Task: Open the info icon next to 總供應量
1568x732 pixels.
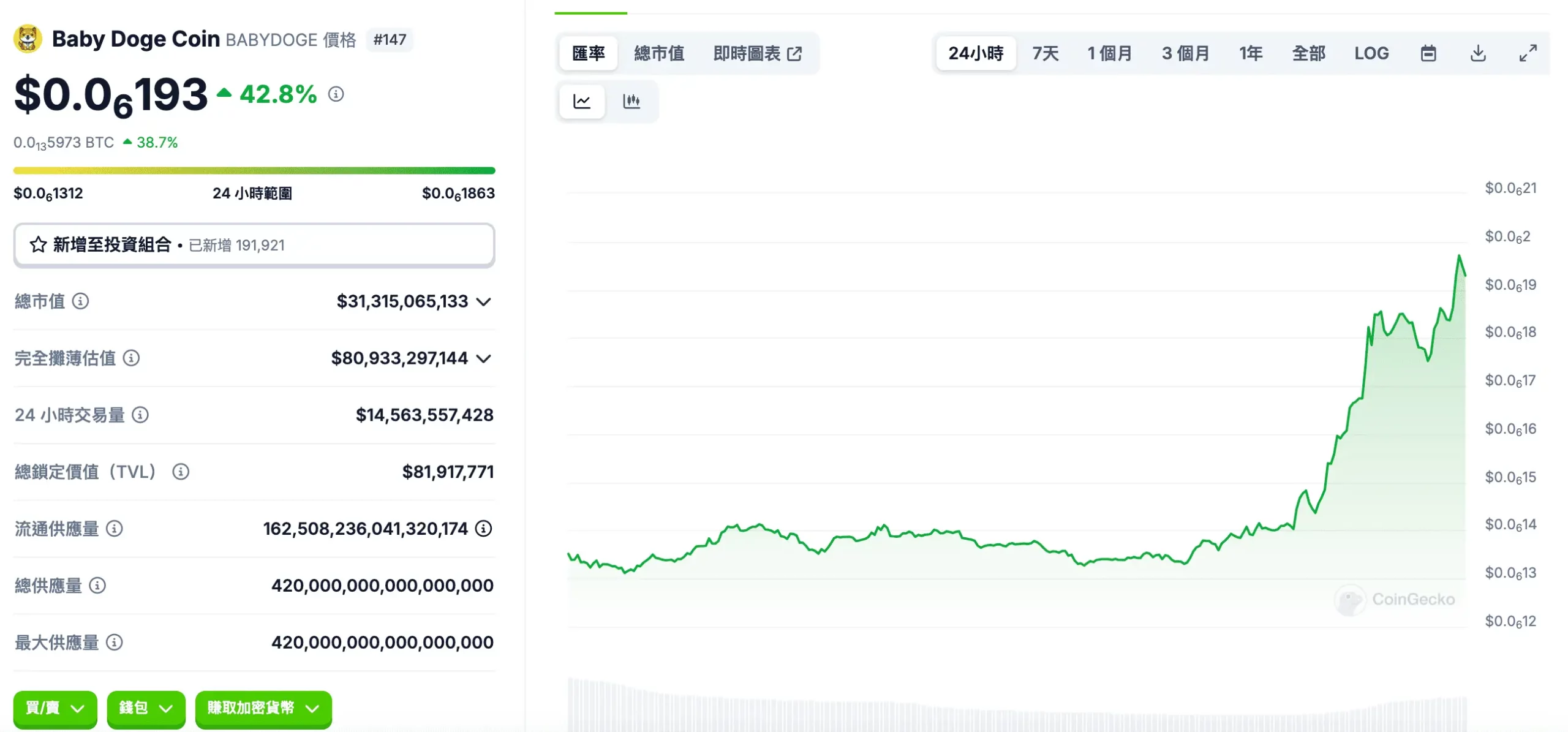Action: click(97, 585)
